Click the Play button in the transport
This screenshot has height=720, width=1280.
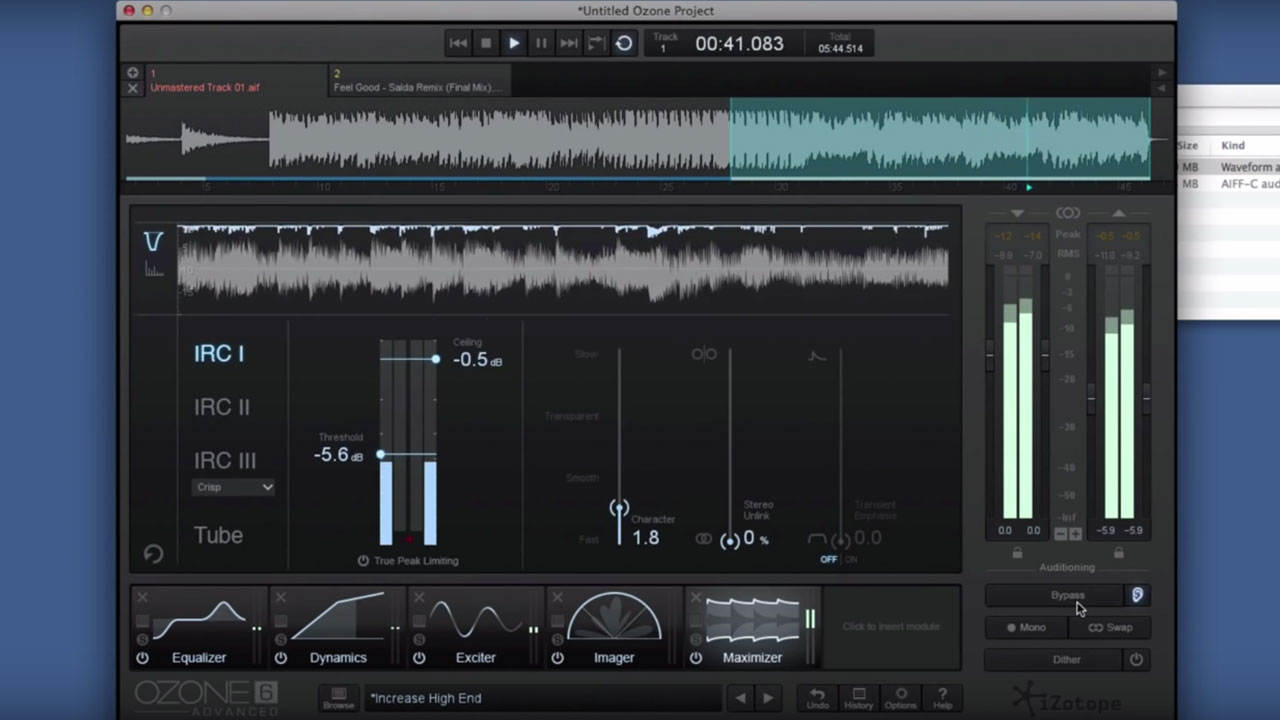coord(514,43)
